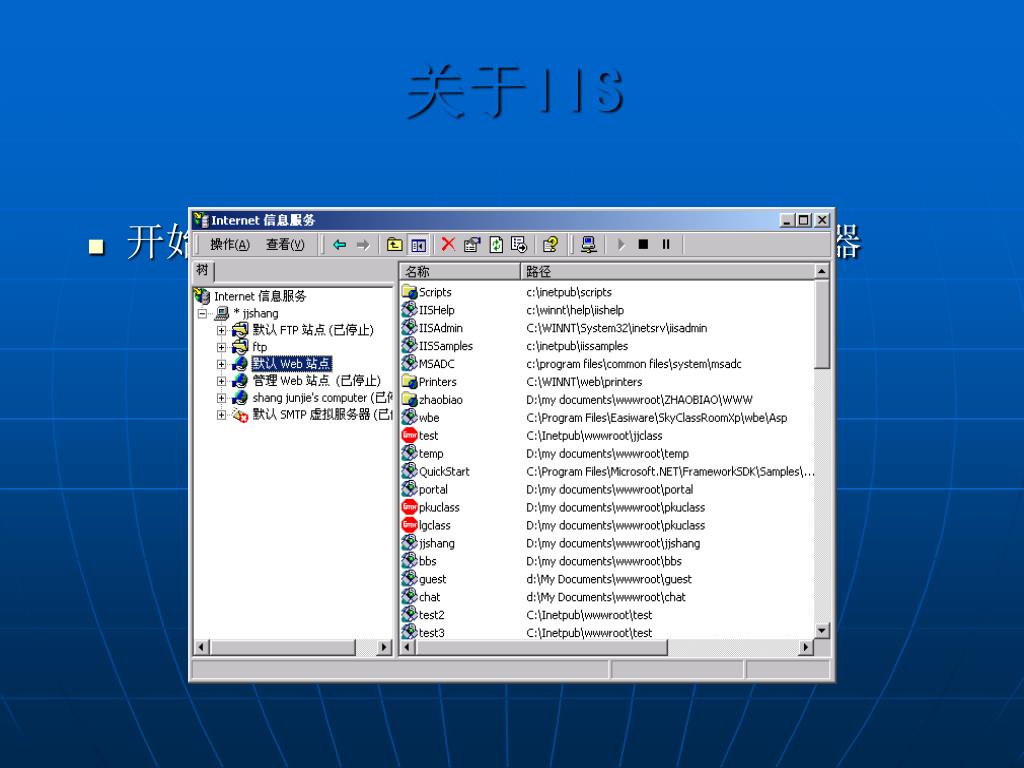This screenshot has width=1024, height=768.
Task: Click the error icon beside pkuclass
Action: pyautogui.click(x=409, y=507)
